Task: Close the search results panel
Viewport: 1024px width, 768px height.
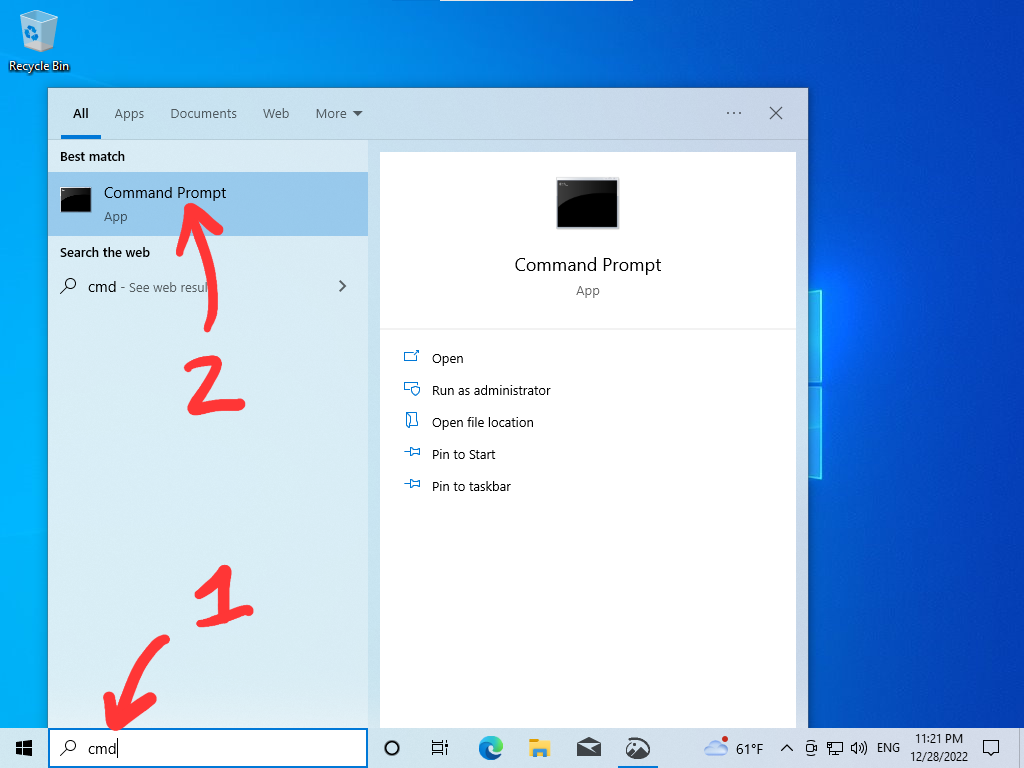Action: coord(776,113)
